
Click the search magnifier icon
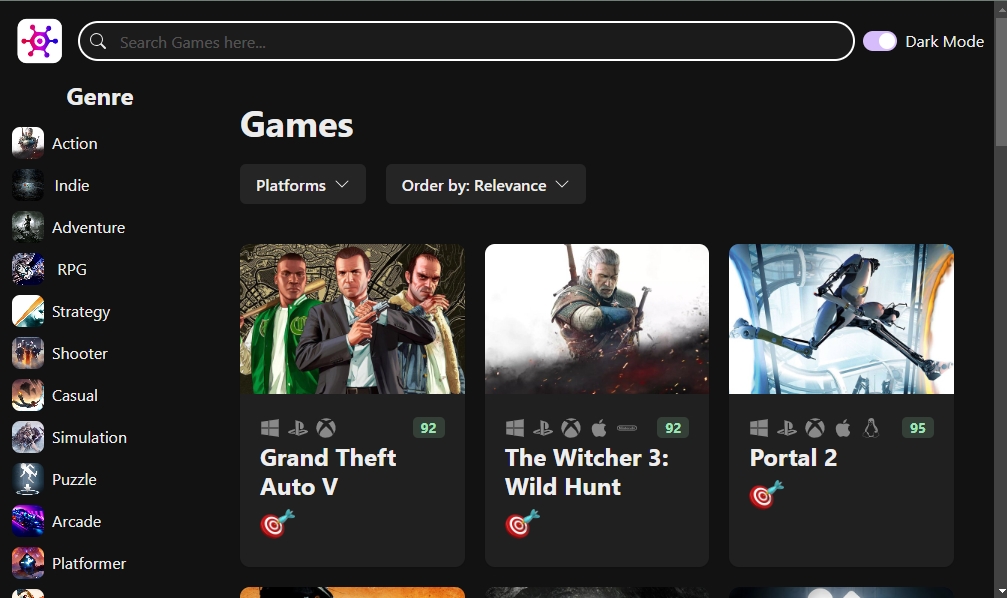point(98,41)
